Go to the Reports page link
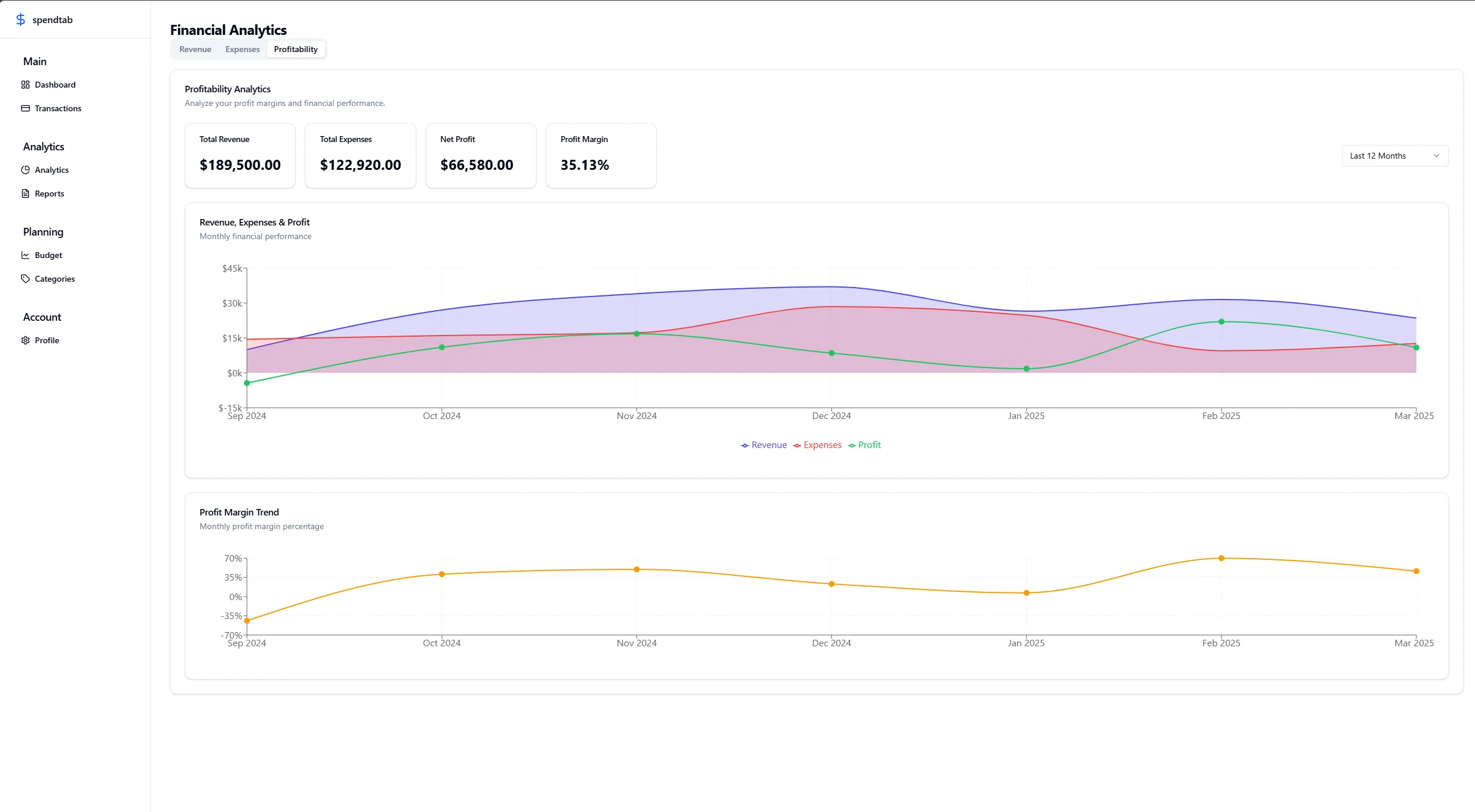The width and height of the screenshot is (1475, 812). [49, 194]
